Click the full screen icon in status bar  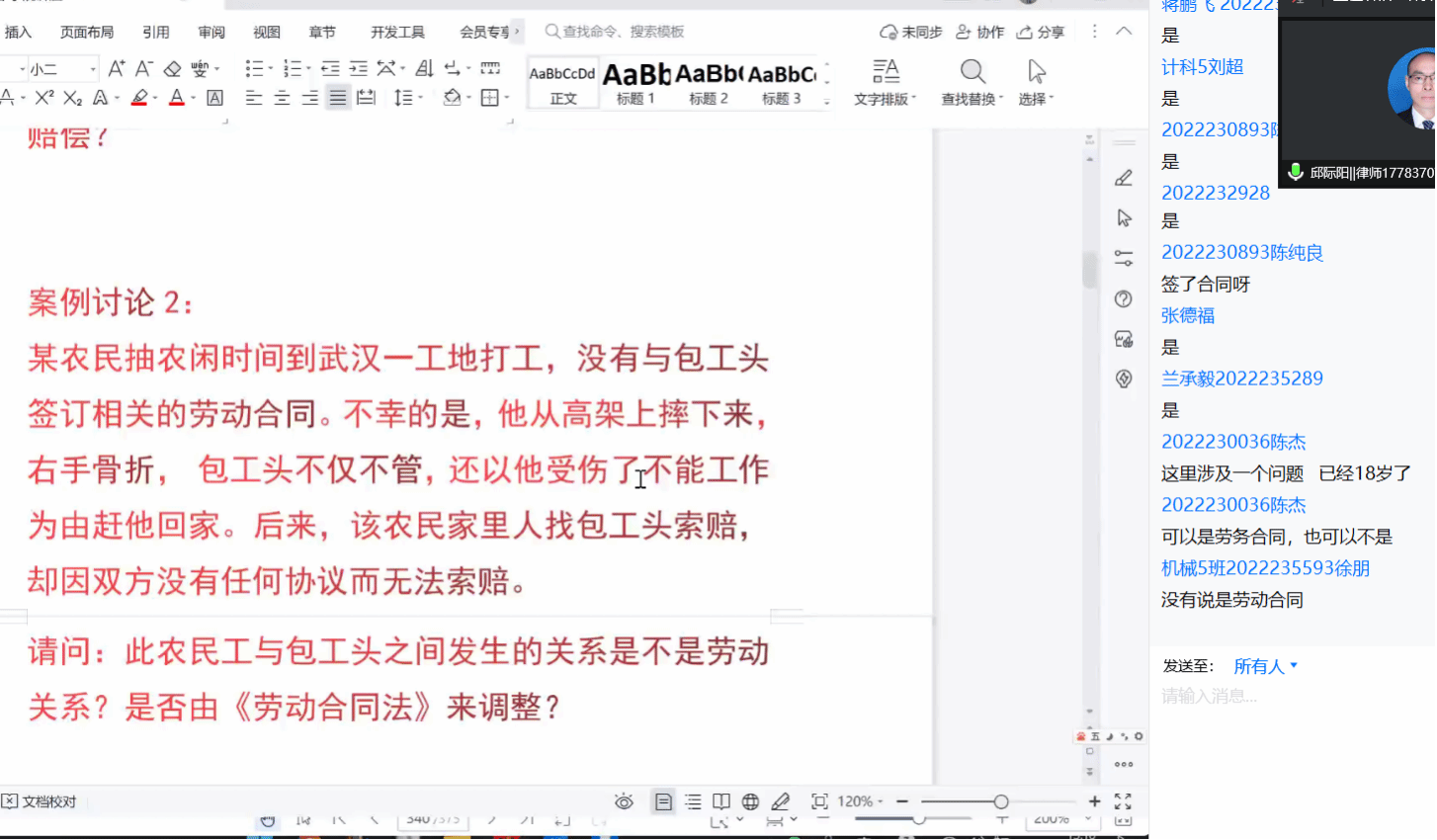pos(1123,801)
